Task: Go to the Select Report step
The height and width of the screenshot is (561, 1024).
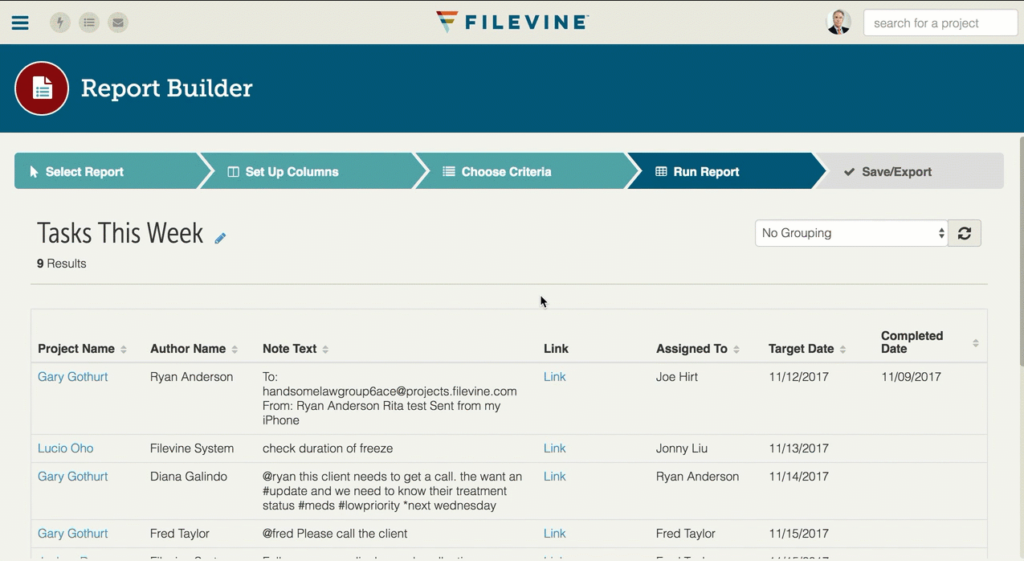Action: pos(108,171)
